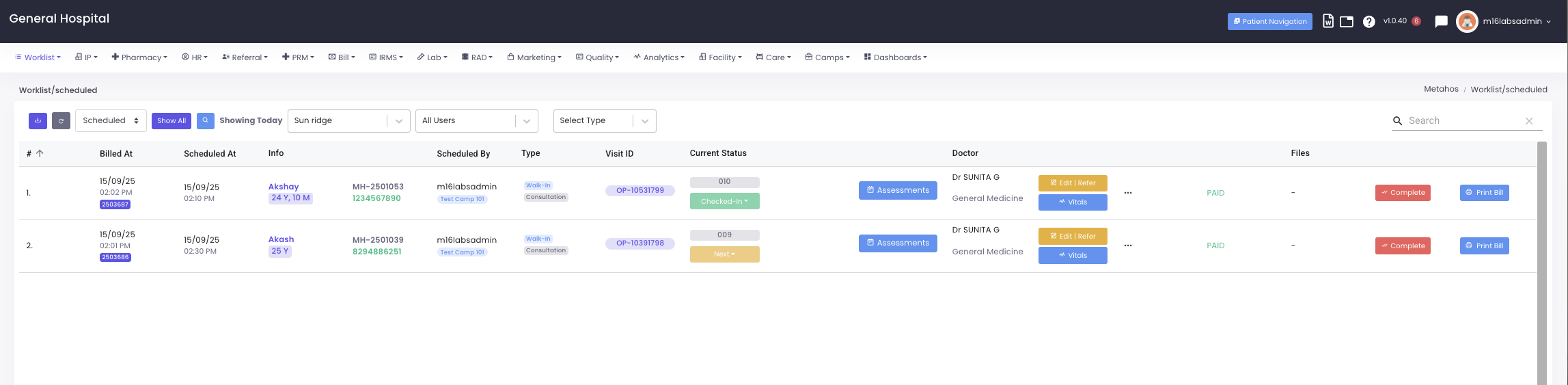This screenshot has width=1568, height=385.
Task: Open the Analytics menu
Action: pos(659,57)
